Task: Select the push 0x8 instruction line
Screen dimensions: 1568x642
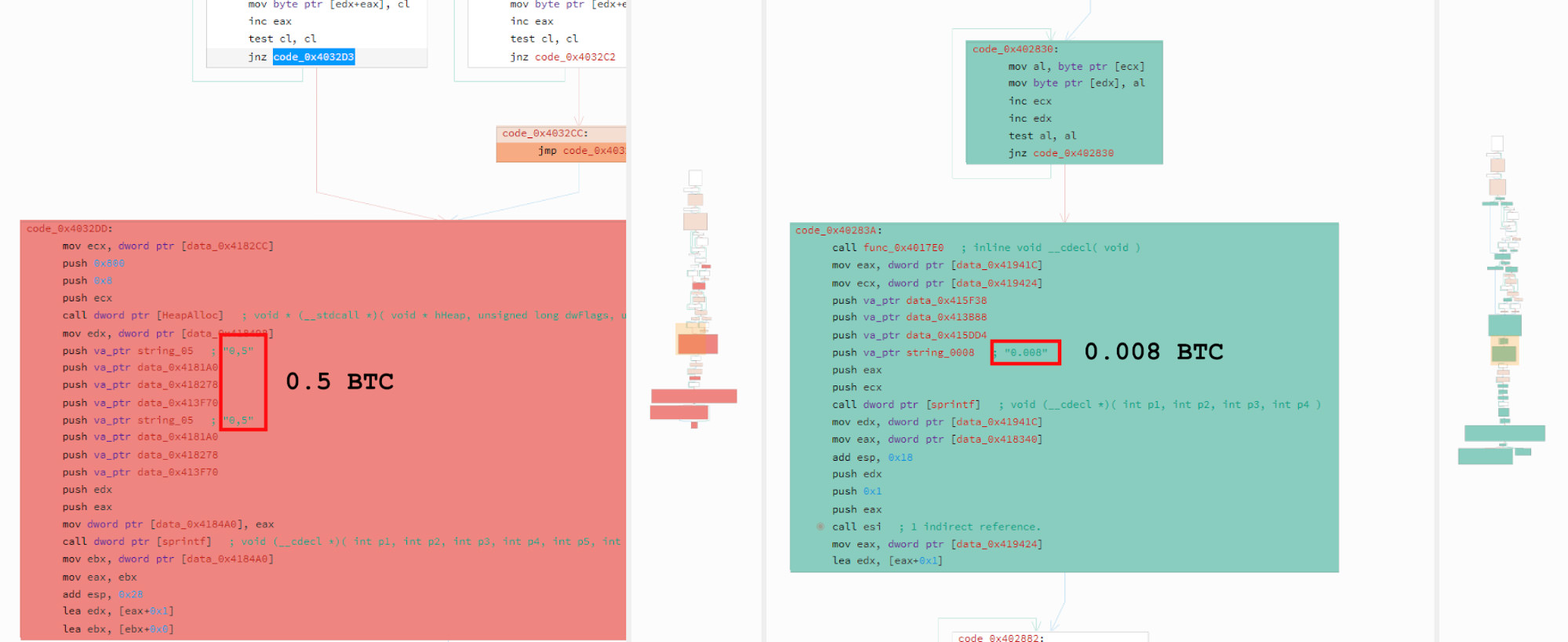Action: 87,280
